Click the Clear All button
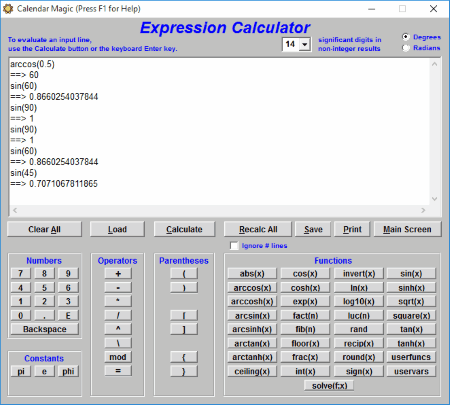 click(44, 229)
